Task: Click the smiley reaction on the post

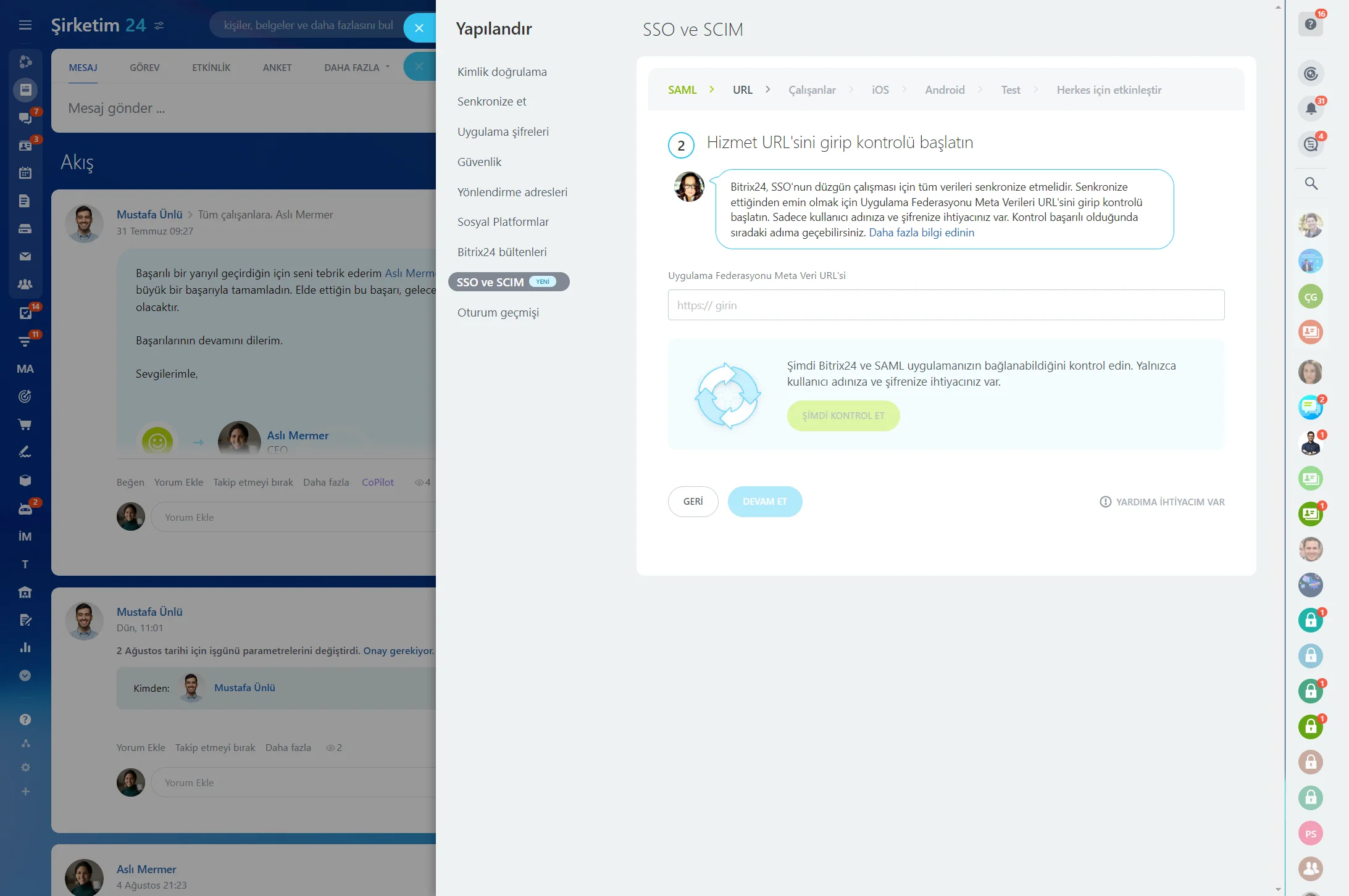Action: coord(157,441)
